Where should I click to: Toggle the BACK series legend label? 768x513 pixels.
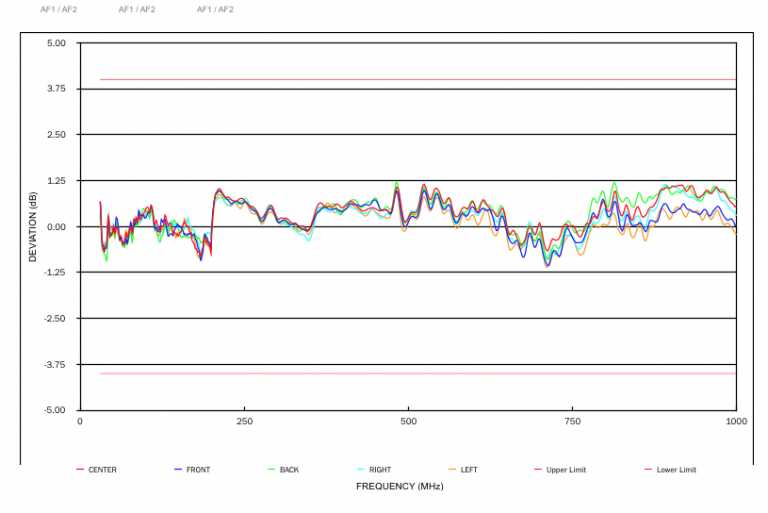click(x=289, y=469)
